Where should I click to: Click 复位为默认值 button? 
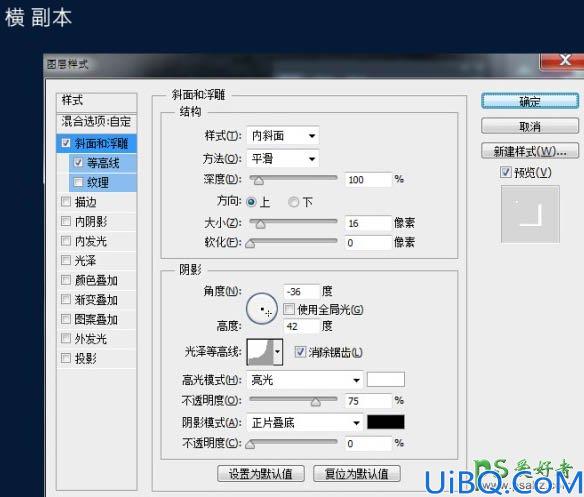click(x=357, y=474)
